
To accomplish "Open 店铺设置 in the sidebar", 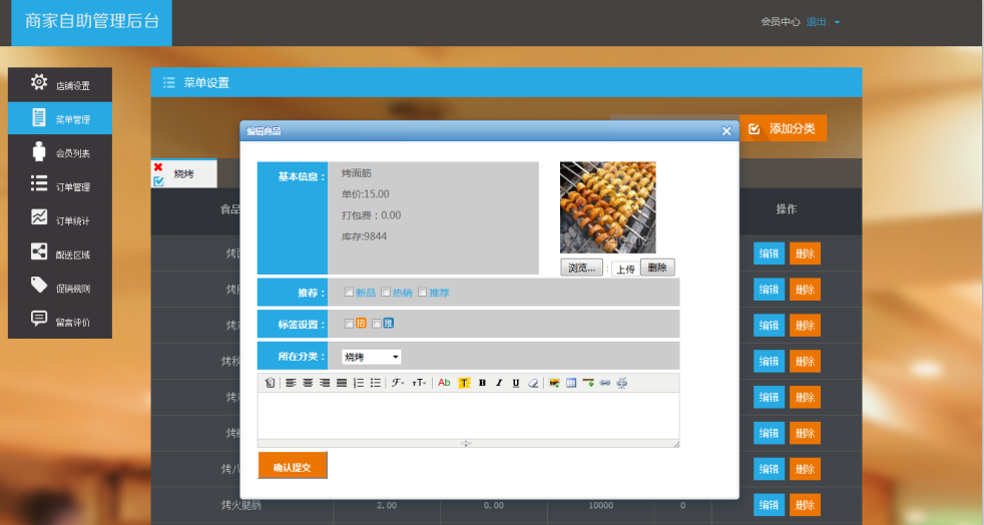I will click(x=60, y=85).
